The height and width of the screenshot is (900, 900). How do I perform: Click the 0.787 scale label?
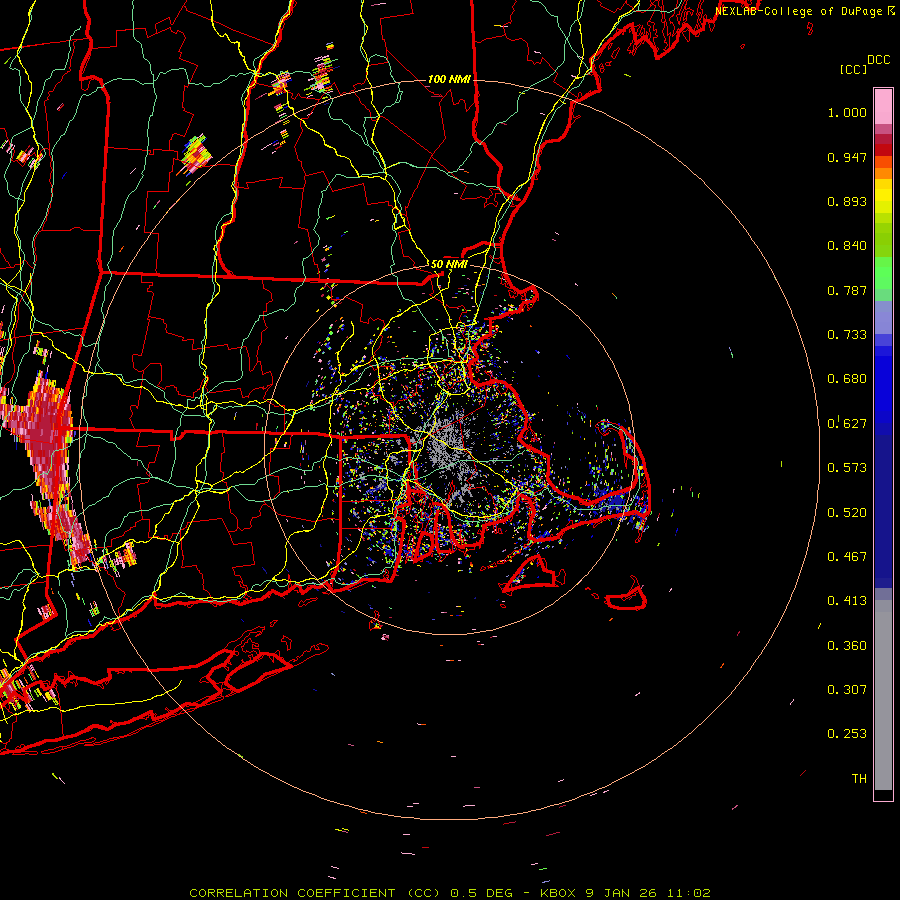847,290
